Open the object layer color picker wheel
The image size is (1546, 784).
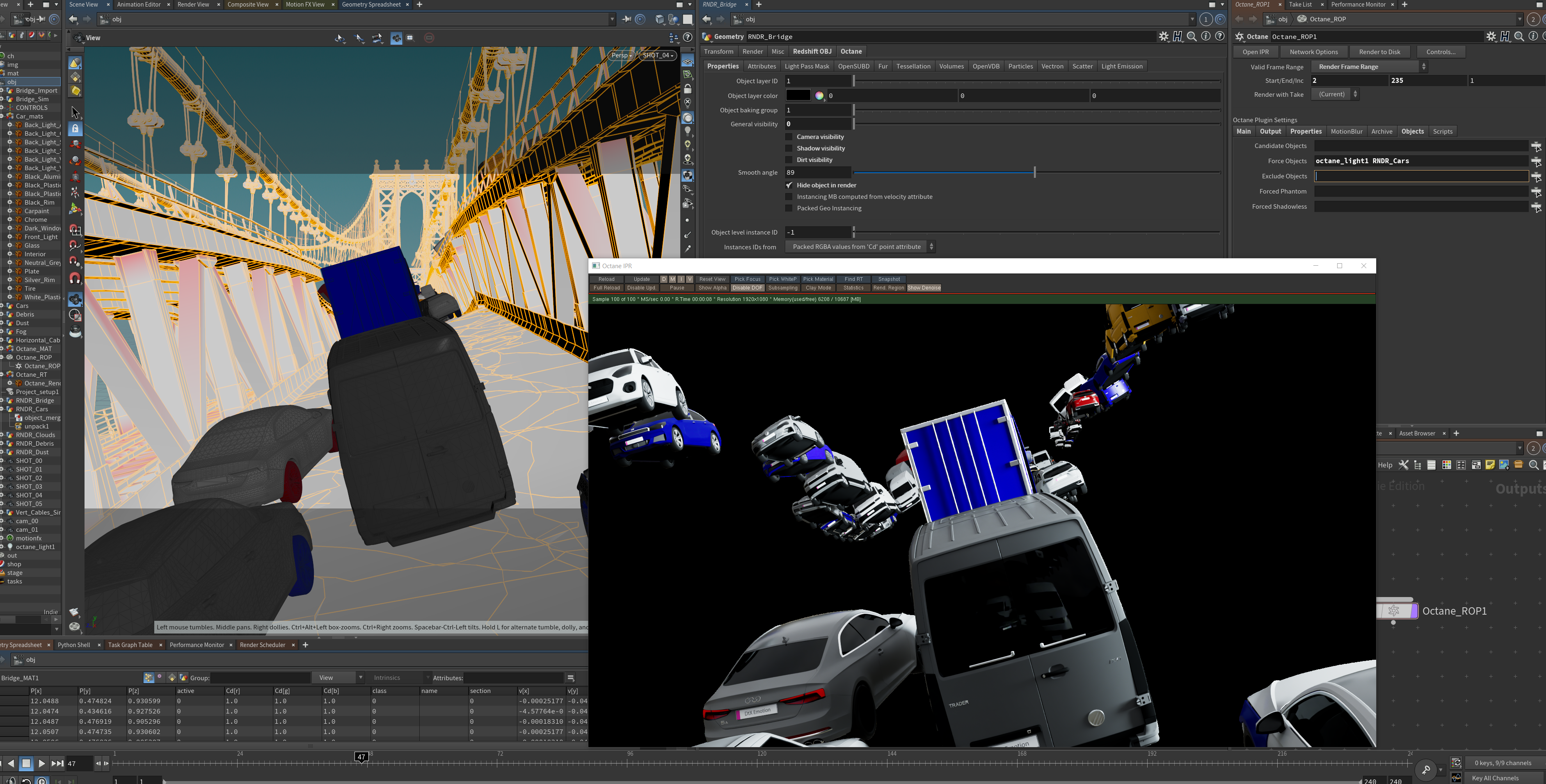(819, 96)
